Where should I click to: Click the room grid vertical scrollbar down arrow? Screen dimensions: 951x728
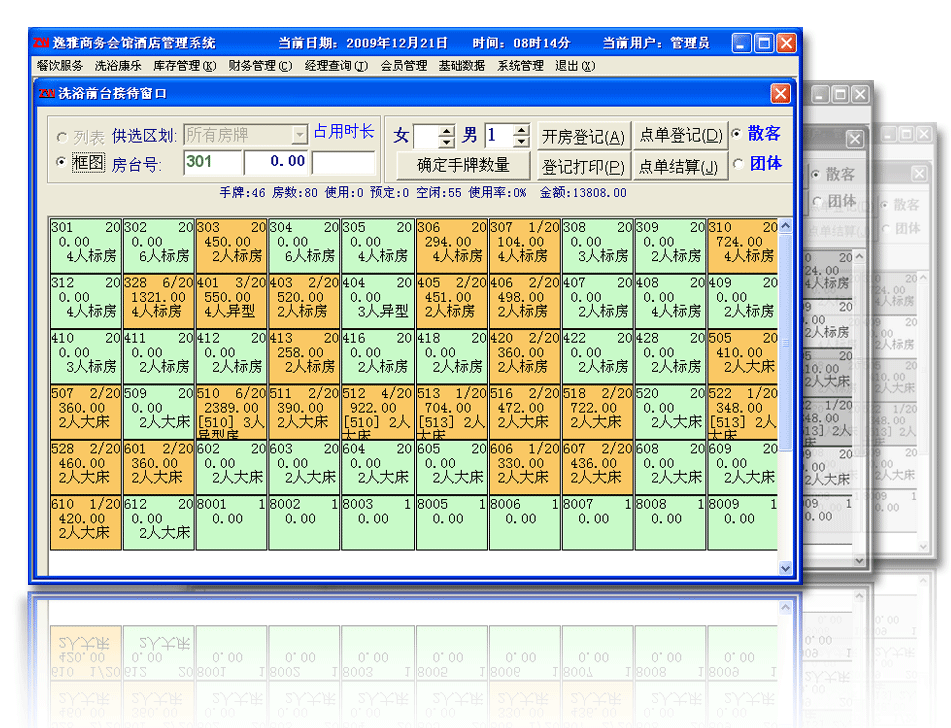pyautogui.click(x=785, y=568)
